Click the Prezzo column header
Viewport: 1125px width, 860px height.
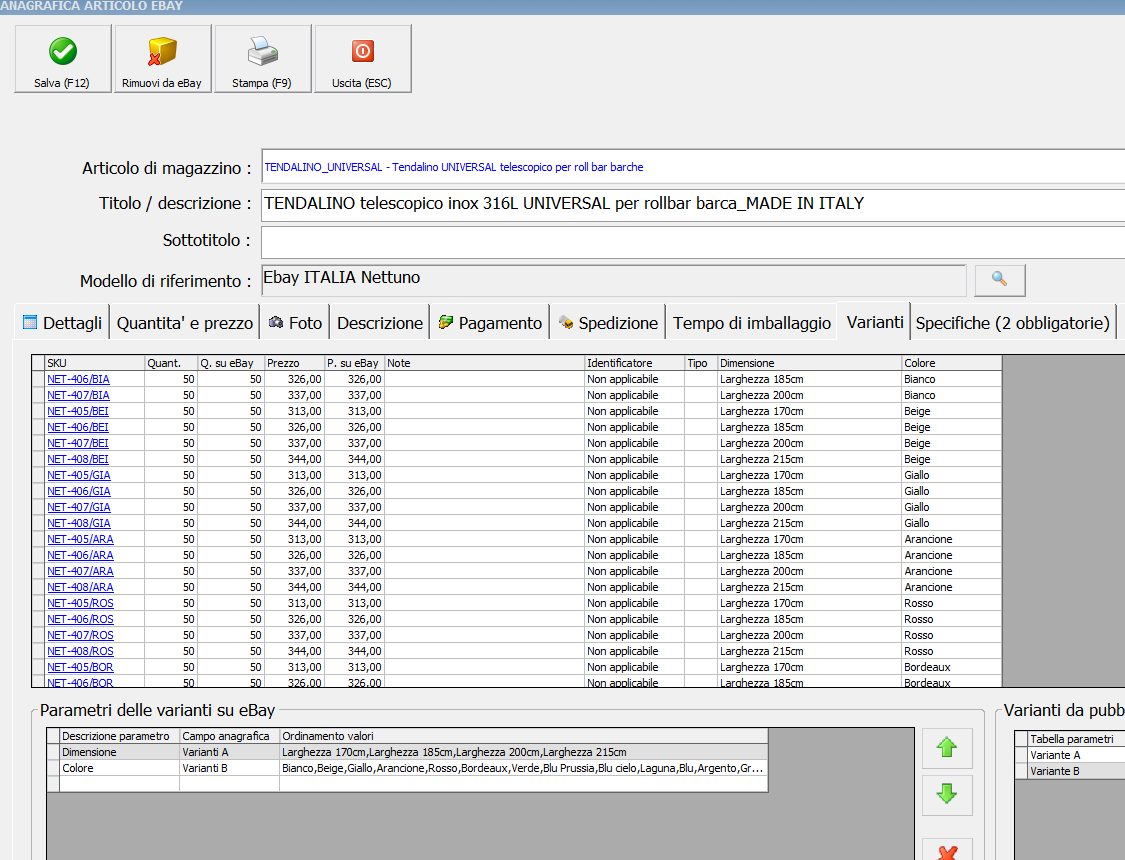pos(295,363)
